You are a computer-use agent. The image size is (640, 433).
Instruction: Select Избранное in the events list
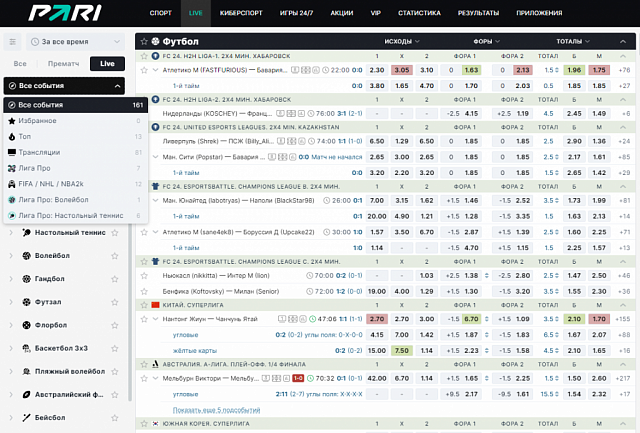tap(76, 121)
